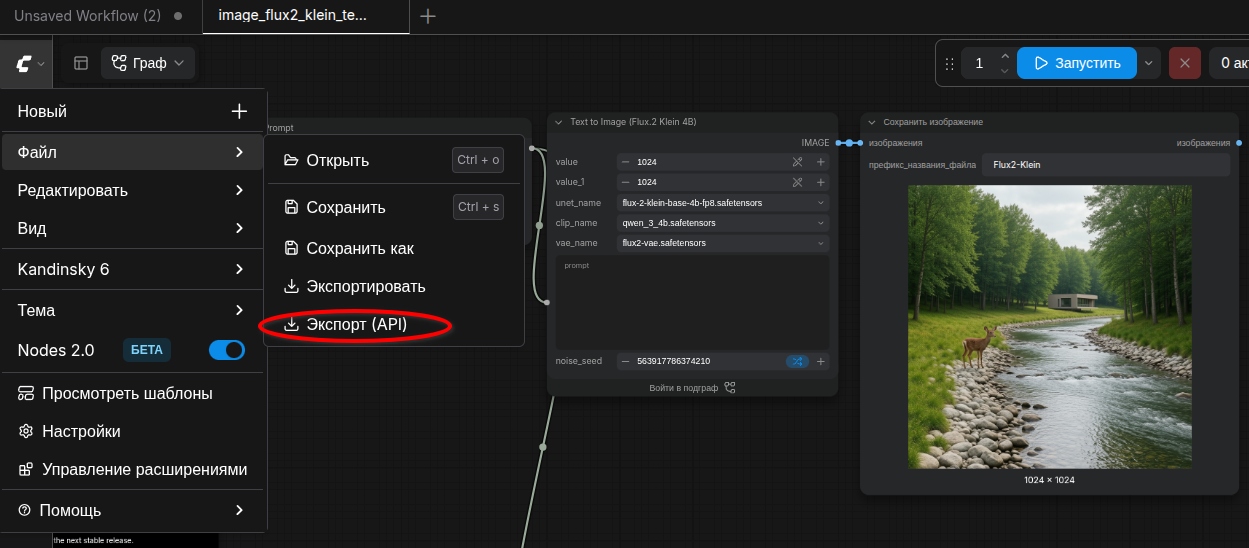1249x548 pixels.
Task: Click Войти в подграф button
Action: tap(692, 388)
